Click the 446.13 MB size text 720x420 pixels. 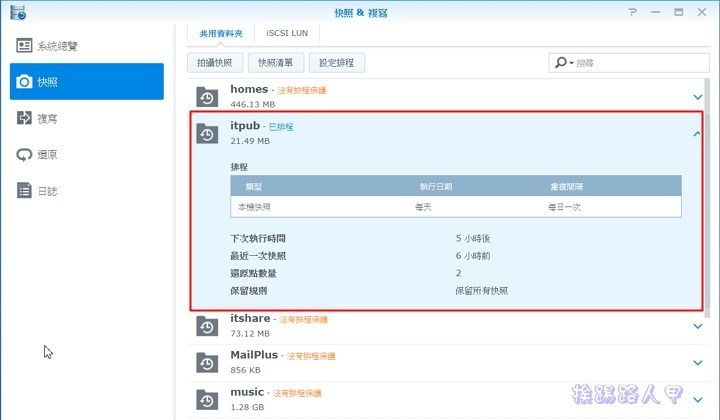[x=253, y=104]
